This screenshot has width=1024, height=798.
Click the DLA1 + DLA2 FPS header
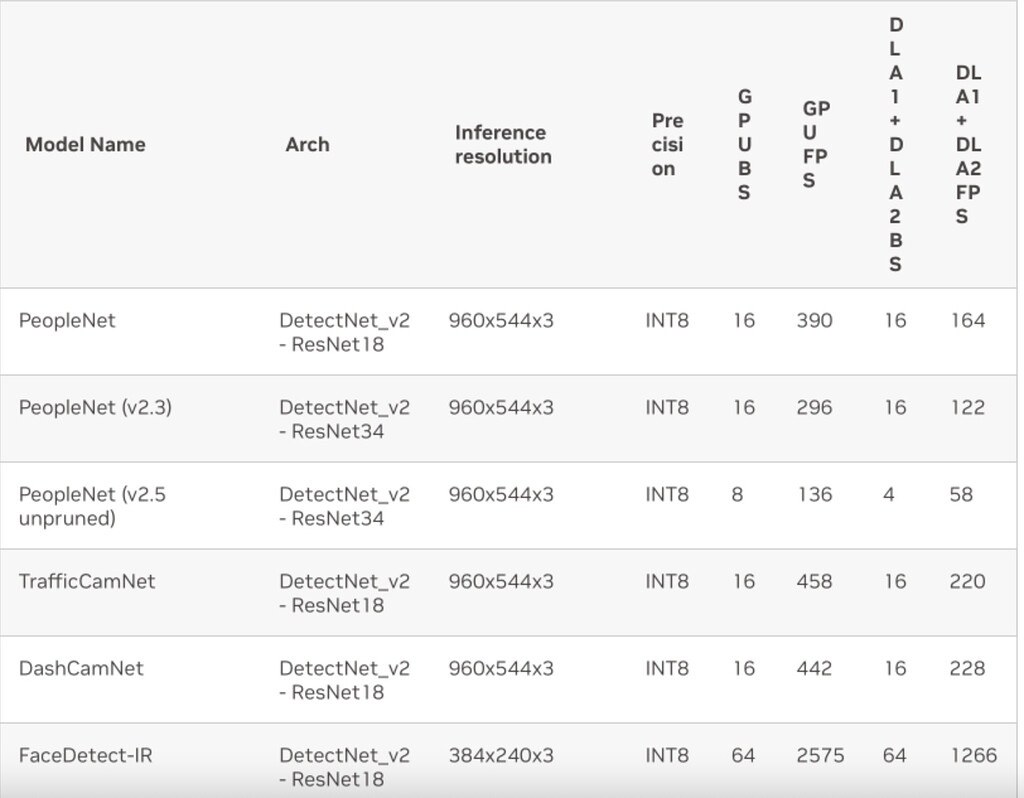point(968,144)
